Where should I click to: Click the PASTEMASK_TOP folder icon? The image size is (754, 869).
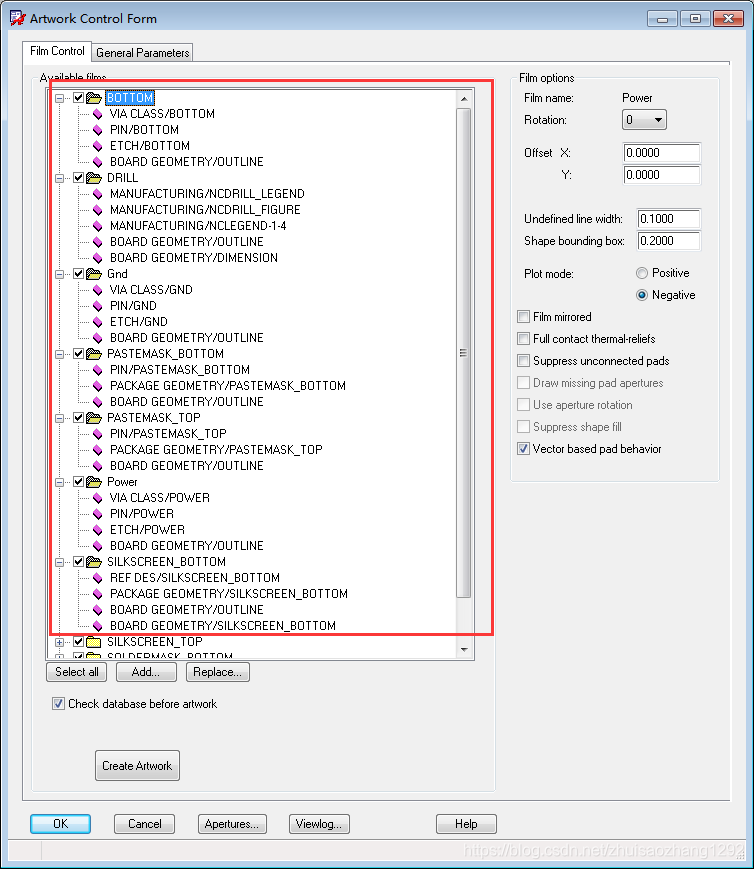click(94, 418)
